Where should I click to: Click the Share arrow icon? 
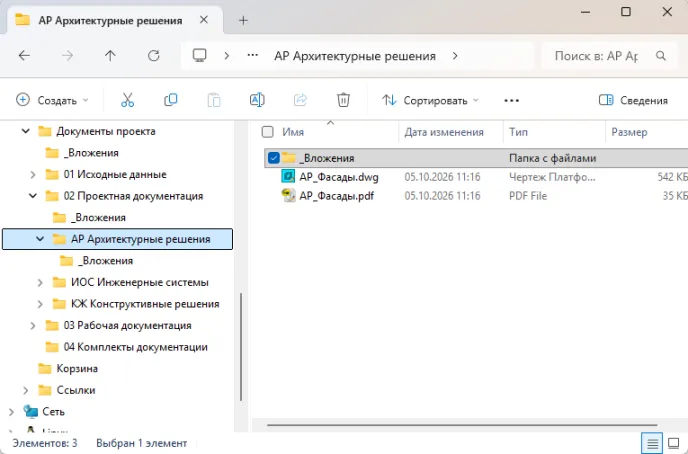300,100
